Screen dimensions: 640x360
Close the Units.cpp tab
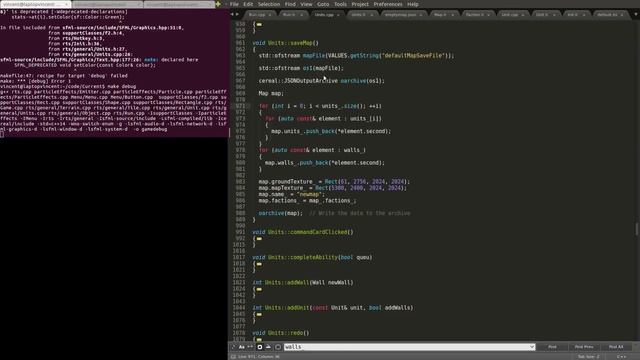pyautogui.click(x=338, y=15)
